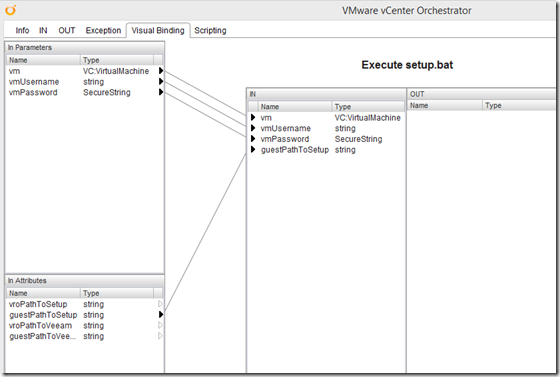
Task: Select guestPathToVee... attribute row
Action: coord(85,336)
